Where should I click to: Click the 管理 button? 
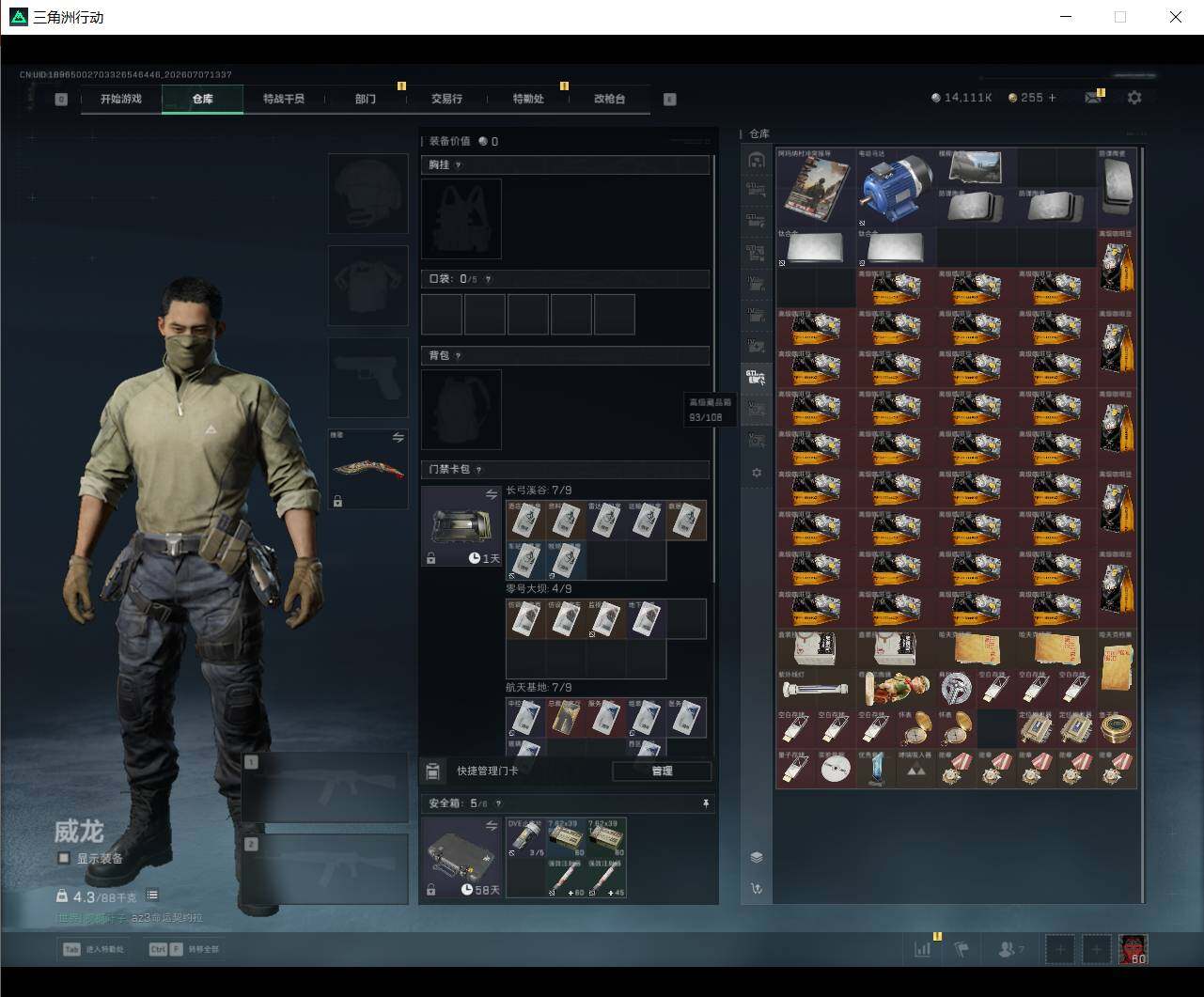[x=662, y=771]
